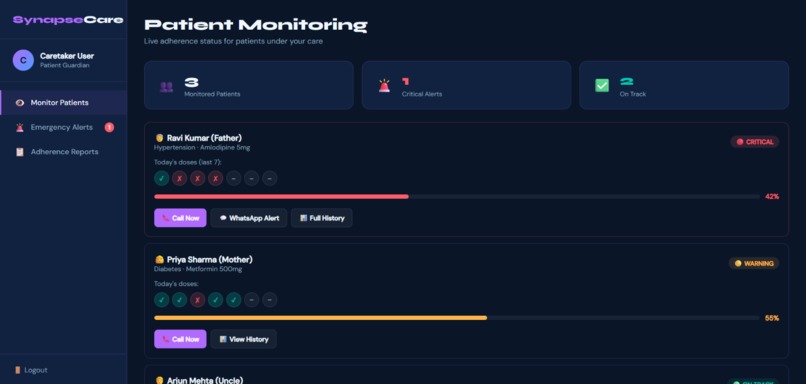Select the On Track stat card
The image size is (806, 384).
point(684,85)
